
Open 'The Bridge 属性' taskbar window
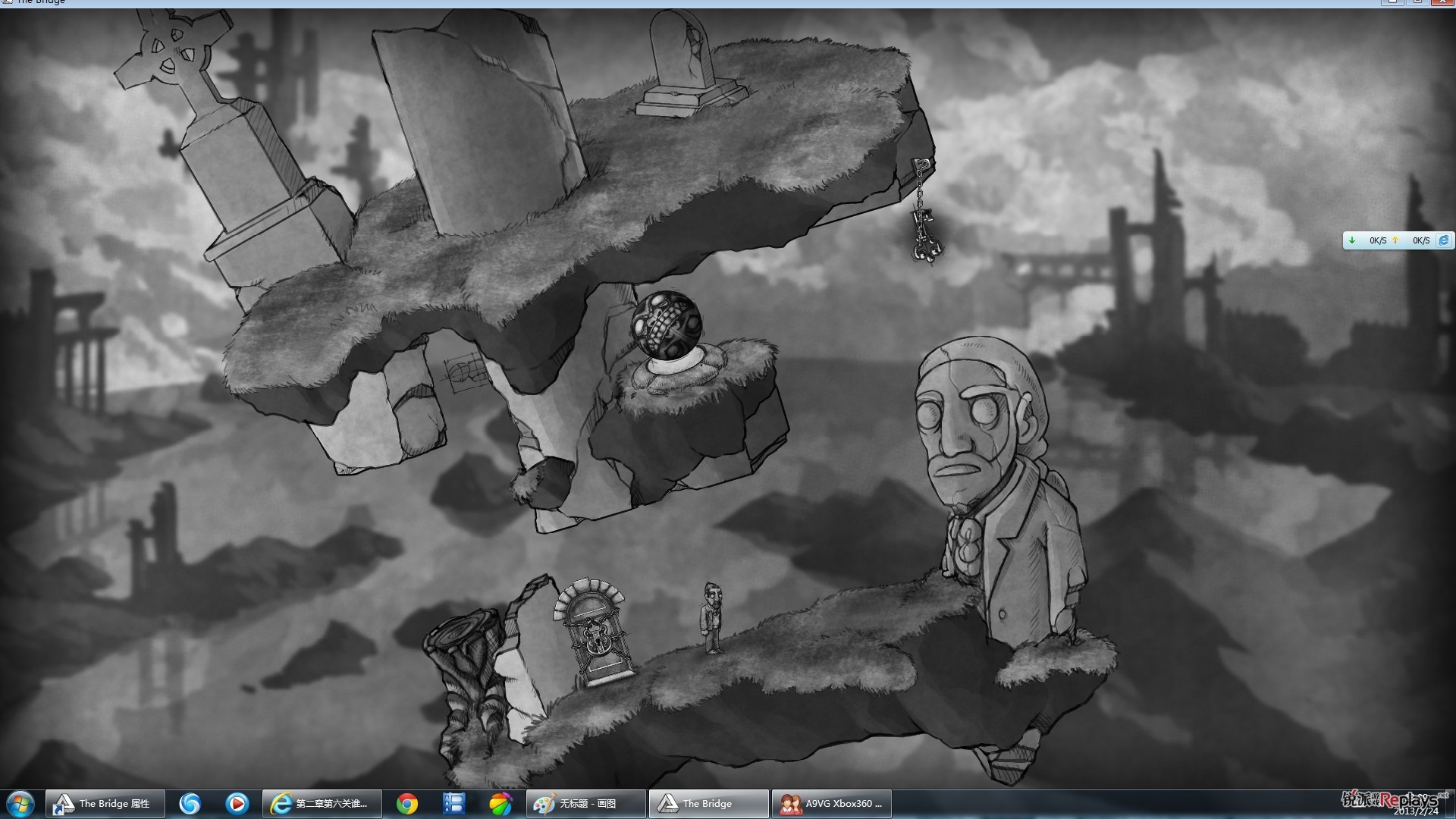point(105,804)
